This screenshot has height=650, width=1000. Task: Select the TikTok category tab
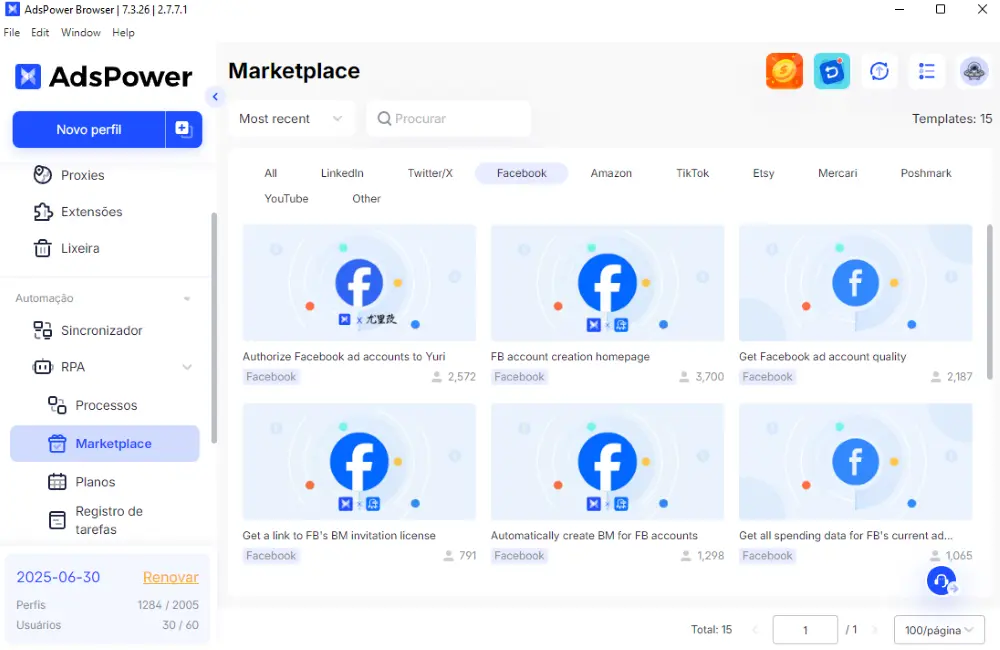point(692,173)
